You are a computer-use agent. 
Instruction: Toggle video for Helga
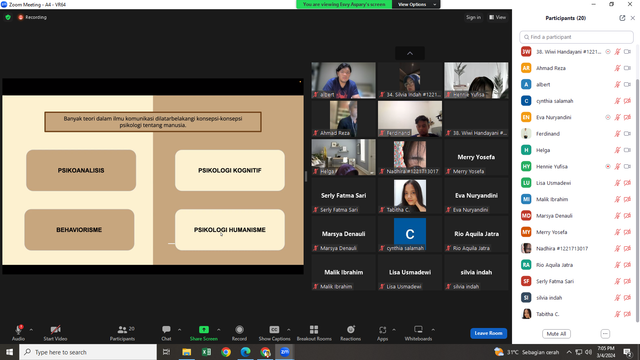tap(628, 150)
